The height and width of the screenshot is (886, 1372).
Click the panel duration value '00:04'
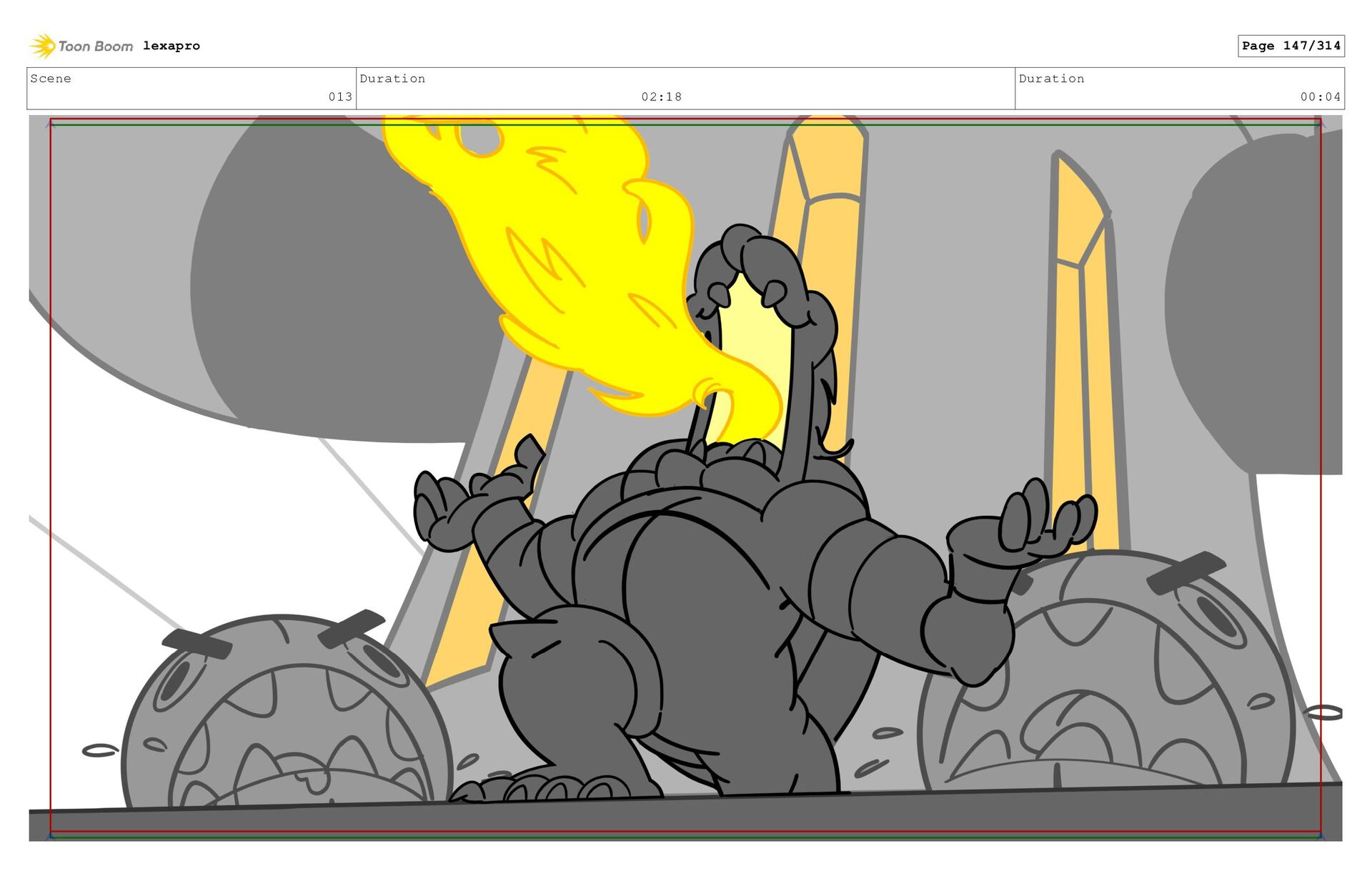pyautogui.click(x=1321, y=96)
